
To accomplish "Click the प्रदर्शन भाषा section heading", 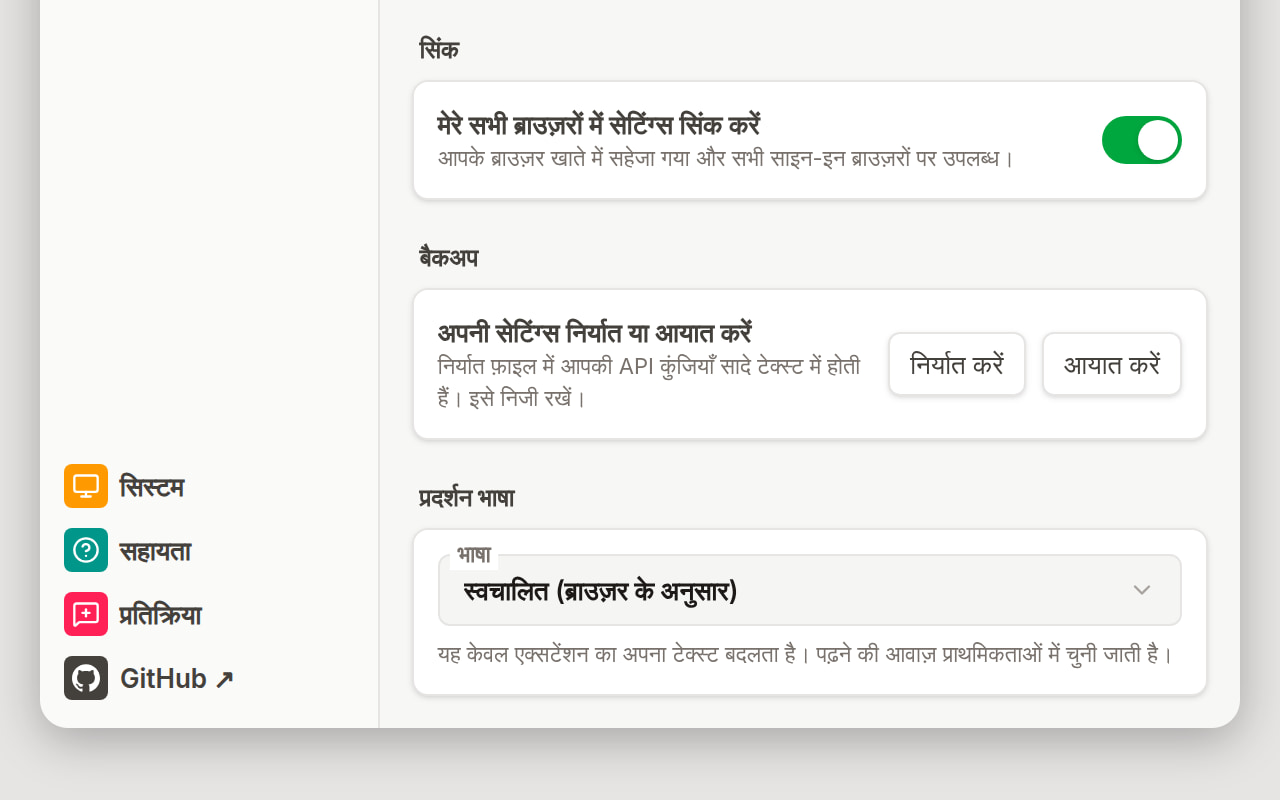I will point(467,498).
